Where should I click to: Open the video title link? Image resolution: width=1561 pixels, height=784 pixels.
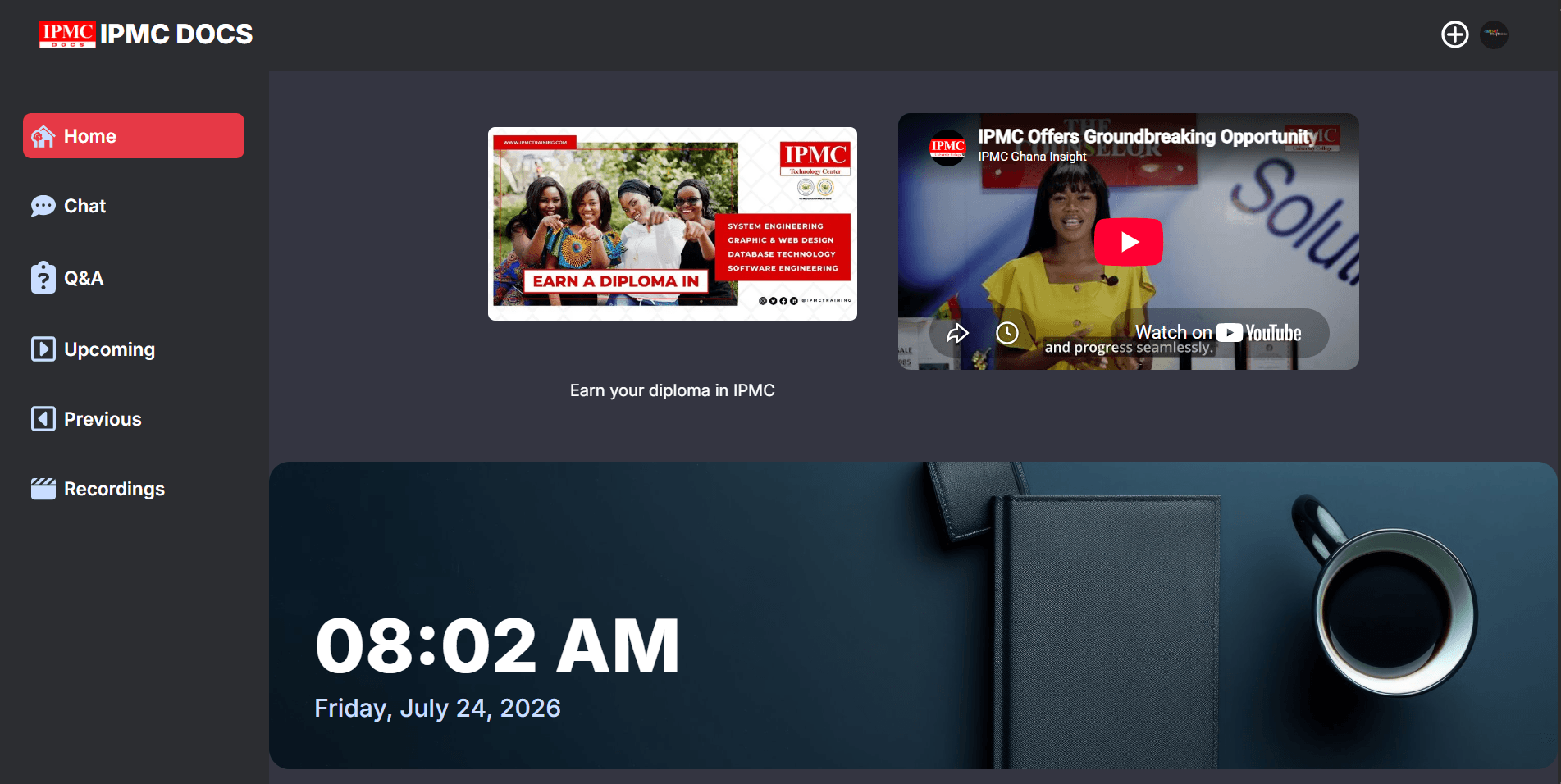coord(1147,136)
